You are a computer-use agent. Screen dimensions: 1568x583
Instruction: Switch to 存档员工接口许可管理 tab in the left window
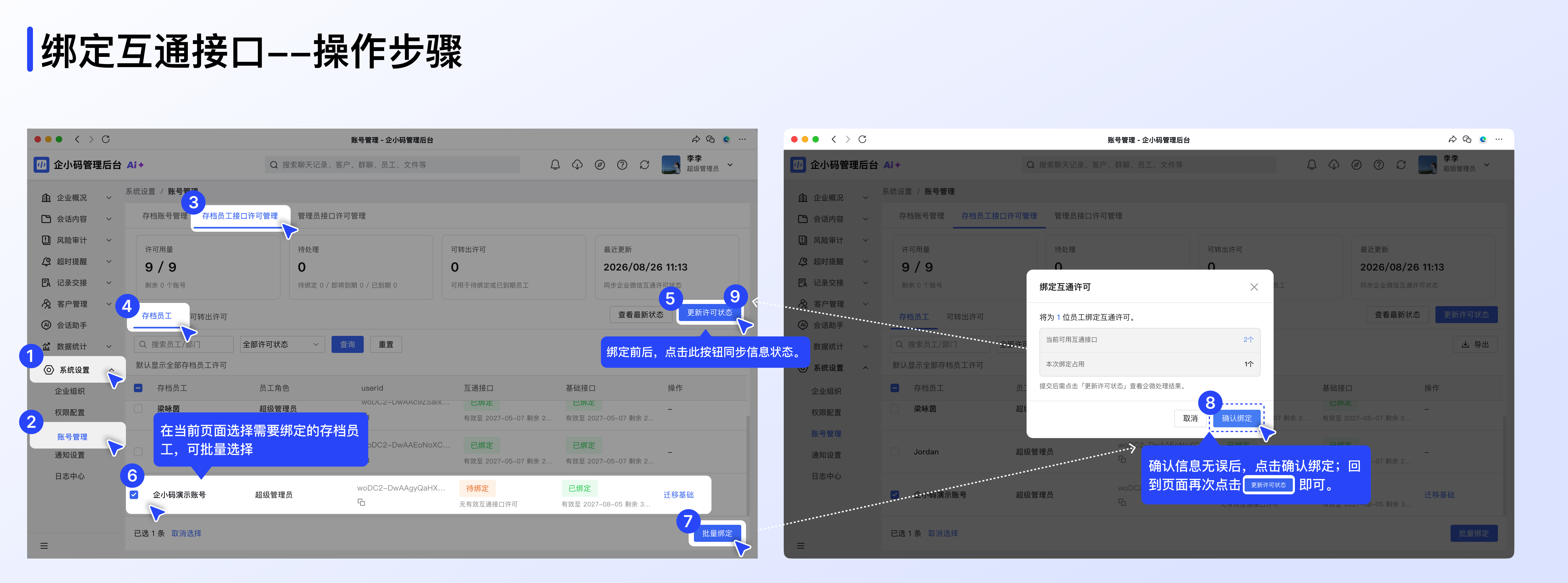point(240,216)
